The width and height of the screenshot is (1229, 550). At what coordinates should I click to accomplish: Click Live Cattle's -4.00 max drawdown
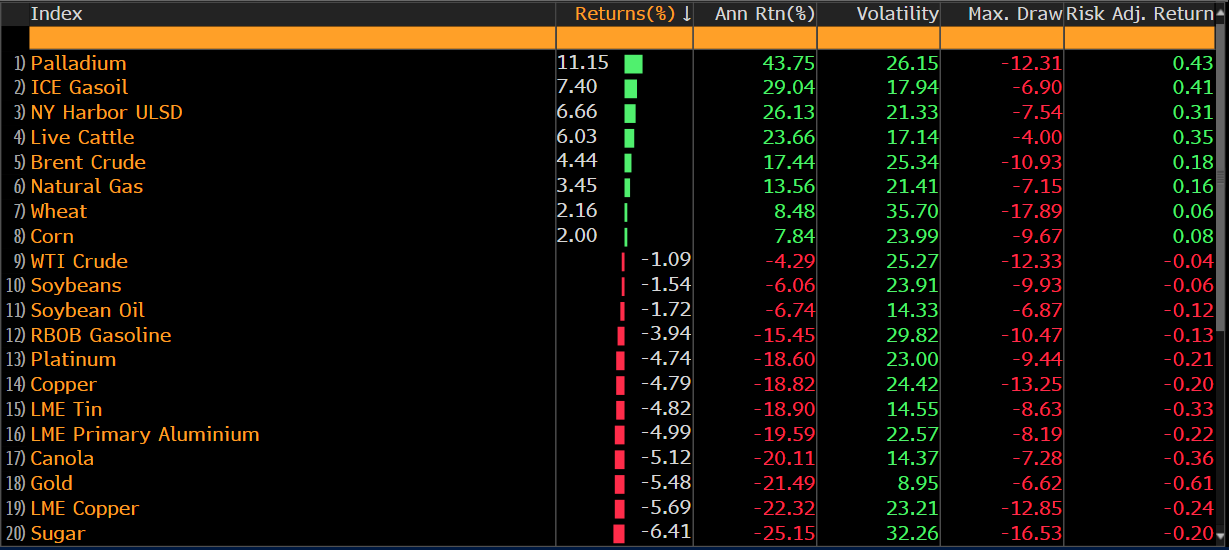pos(1037,137)
